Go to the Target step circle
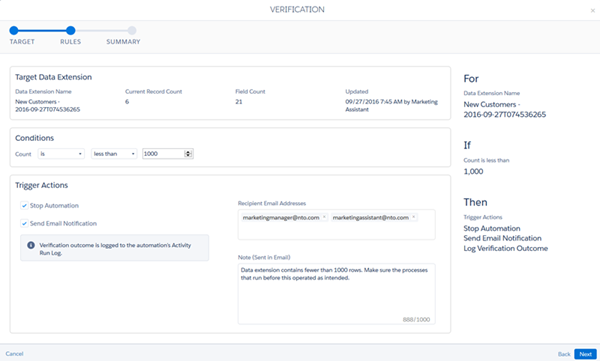 [14, 30]
